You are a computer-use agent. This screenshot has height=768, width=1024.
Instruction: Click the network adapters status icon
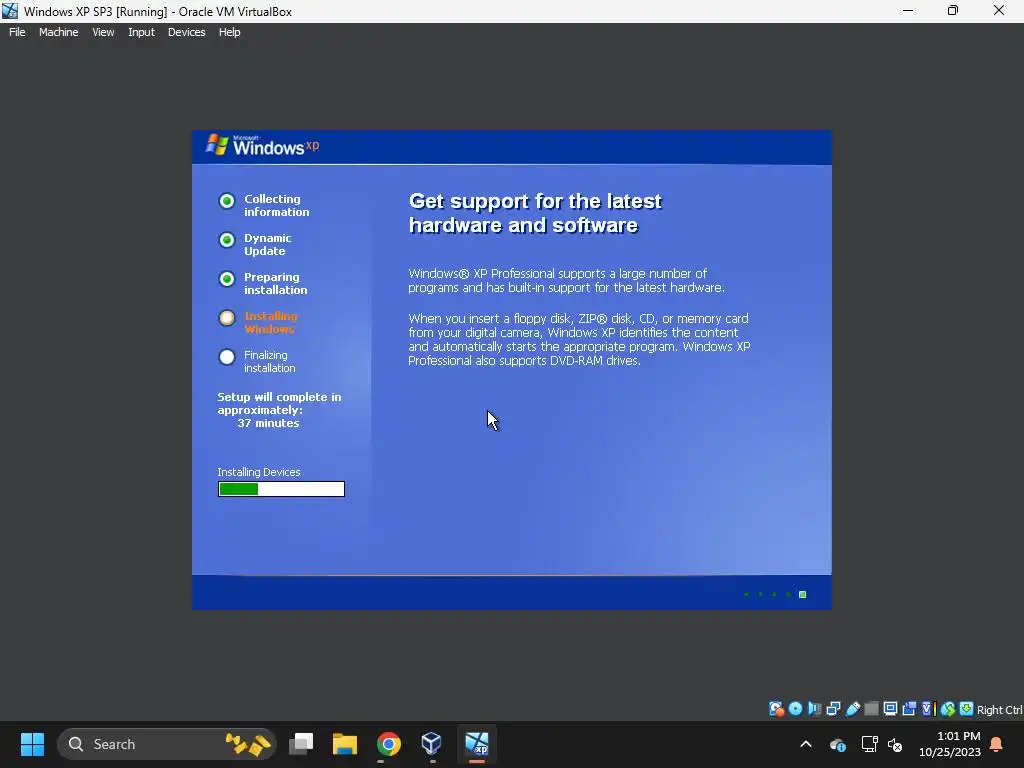point(833,709)
